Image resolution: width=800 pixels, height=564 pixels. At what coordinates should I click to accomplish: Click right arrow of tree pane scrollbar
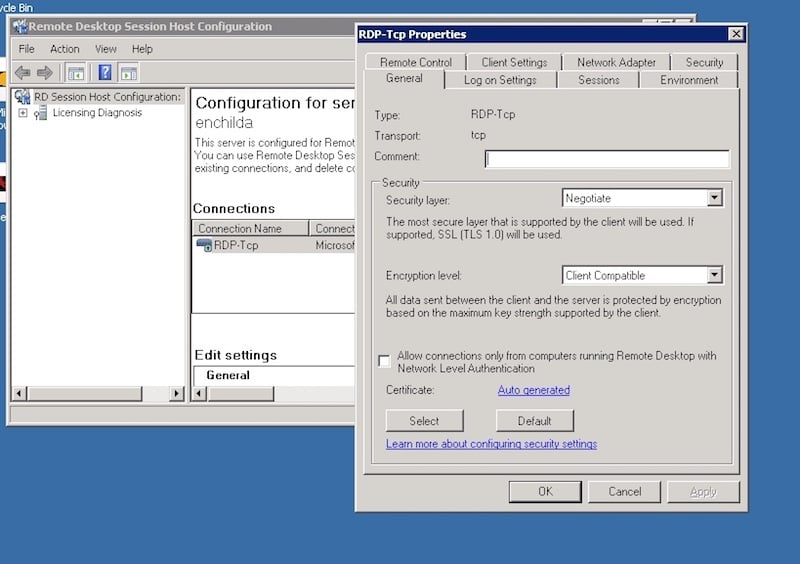pos(177,394)
